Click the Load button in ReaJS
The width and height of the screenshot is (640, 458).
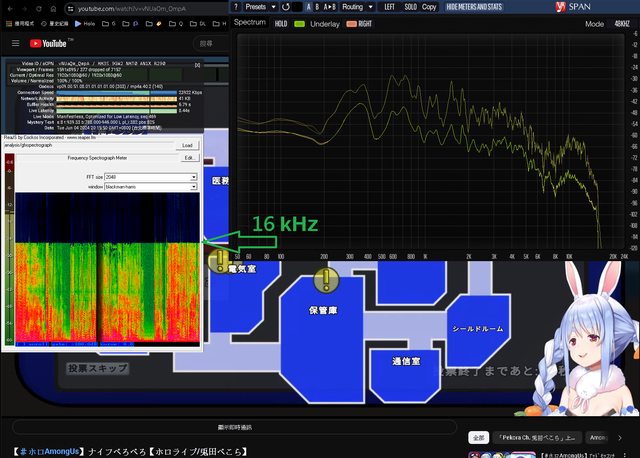pos(187,145)
